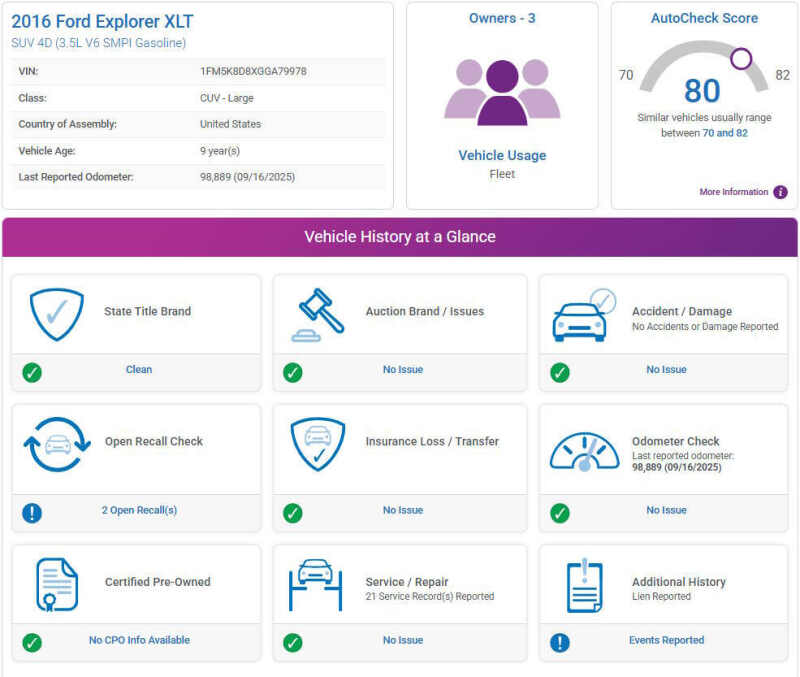
Task: Click the State Title Brand shield icon
Action: pos(56,314)
